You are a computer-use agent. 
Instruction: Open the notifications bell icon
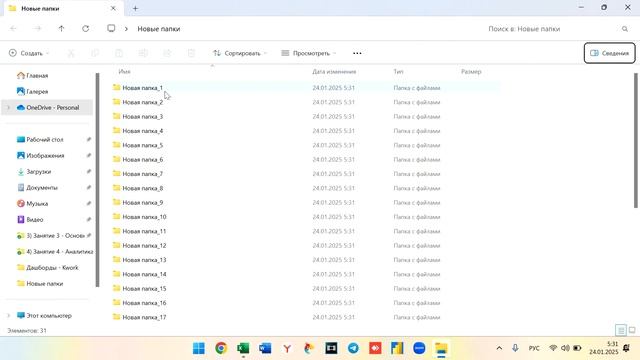tap(627, 348)
